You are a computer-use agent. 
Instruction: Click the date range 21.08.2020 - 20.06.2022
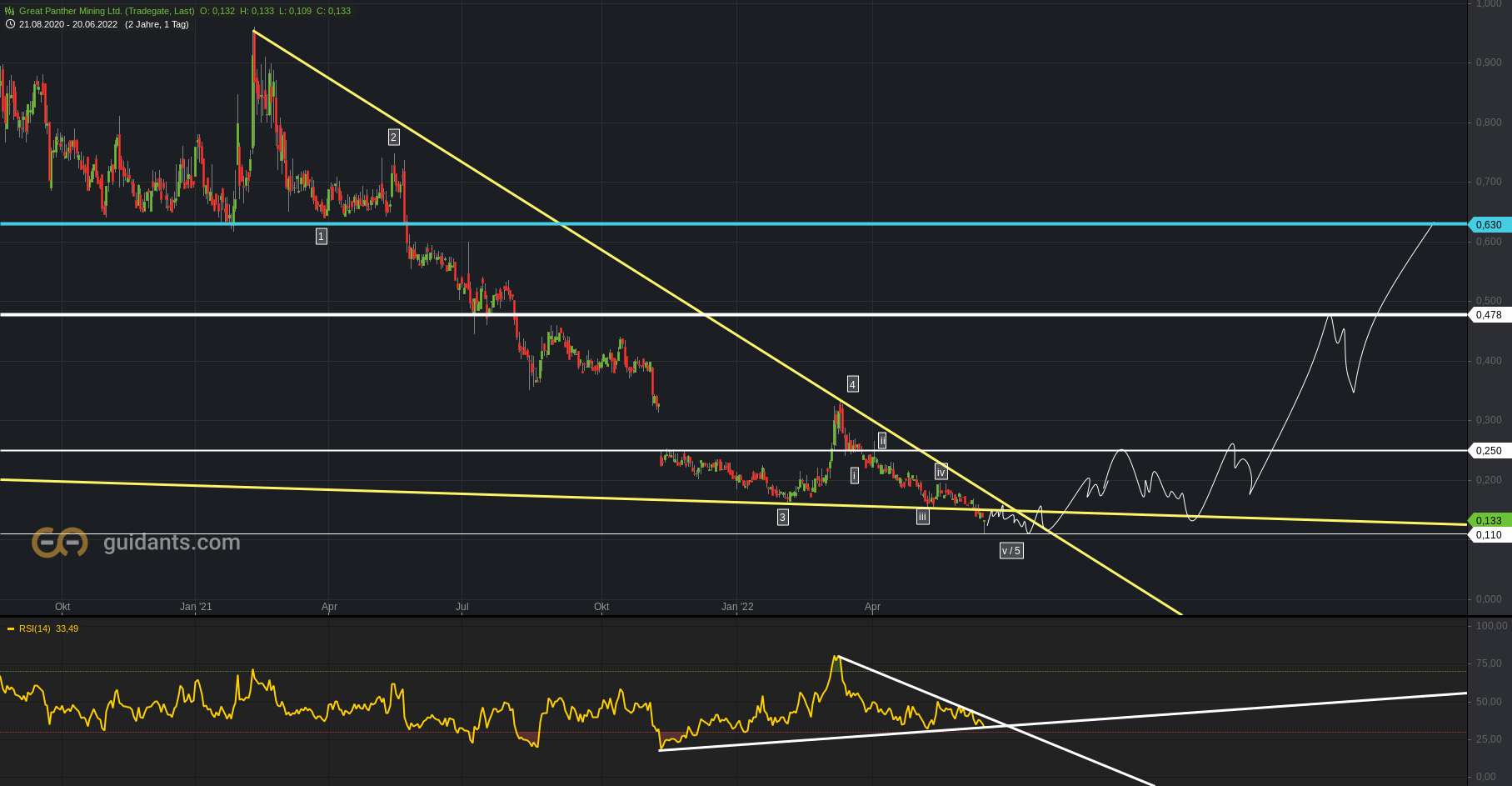[68, 24]
